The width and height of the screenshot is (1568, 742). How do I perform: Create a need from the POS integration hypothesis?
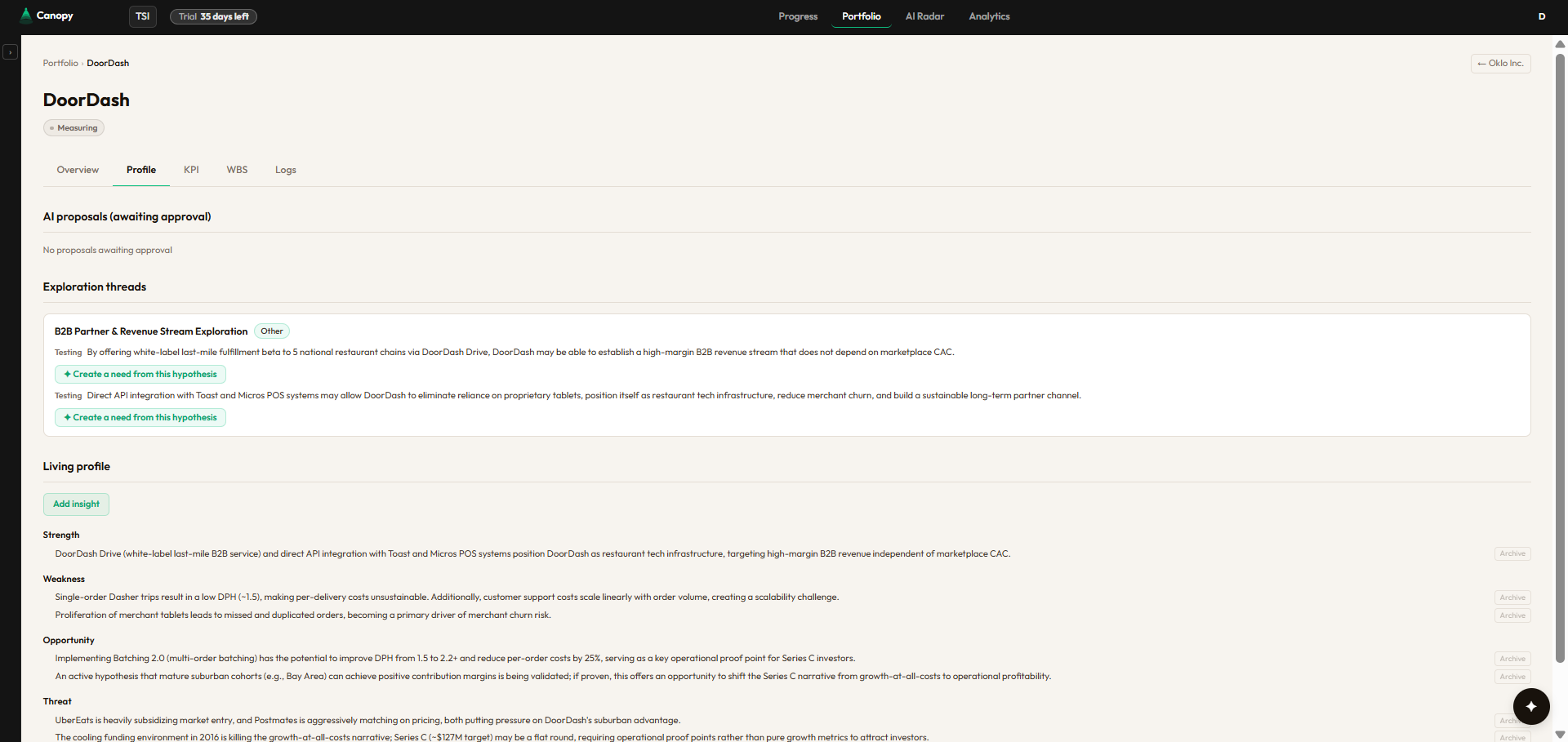click(140, 417)
